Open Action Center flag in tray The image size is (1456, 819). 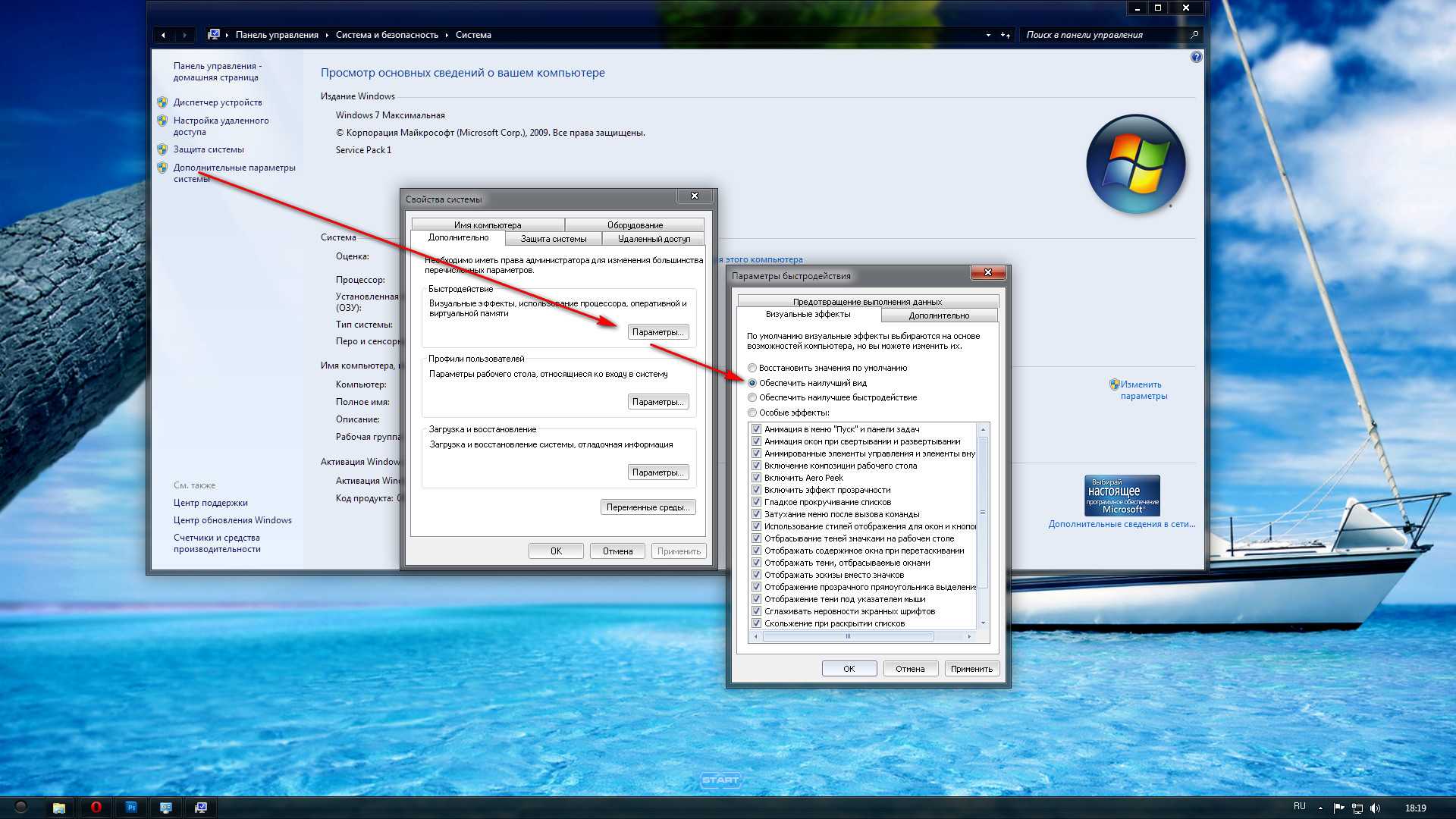pyautogui.click(x=1338, y=808)
